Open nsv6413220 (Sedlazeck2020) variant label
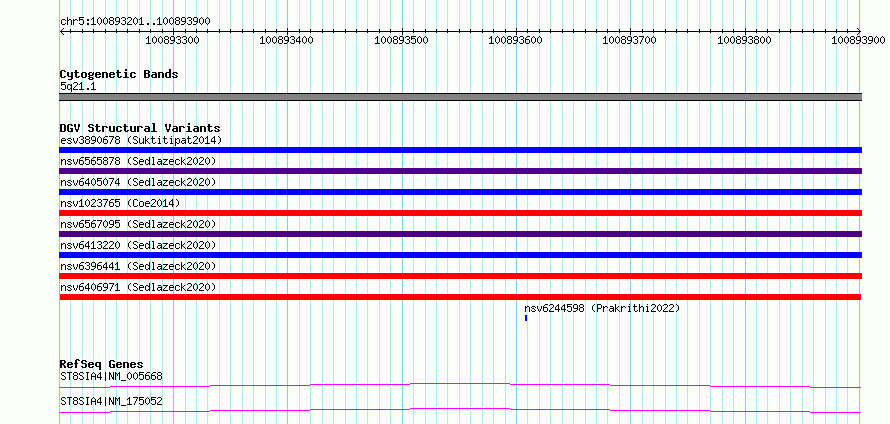This screenshot has height=424, width=890. (x=138, y=245)
